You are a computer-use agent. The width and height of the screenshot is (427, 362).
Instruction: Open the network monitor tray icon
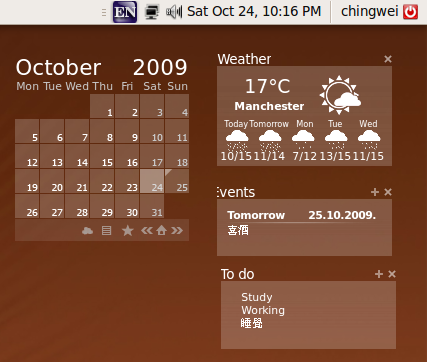click(x=152, y=12)
